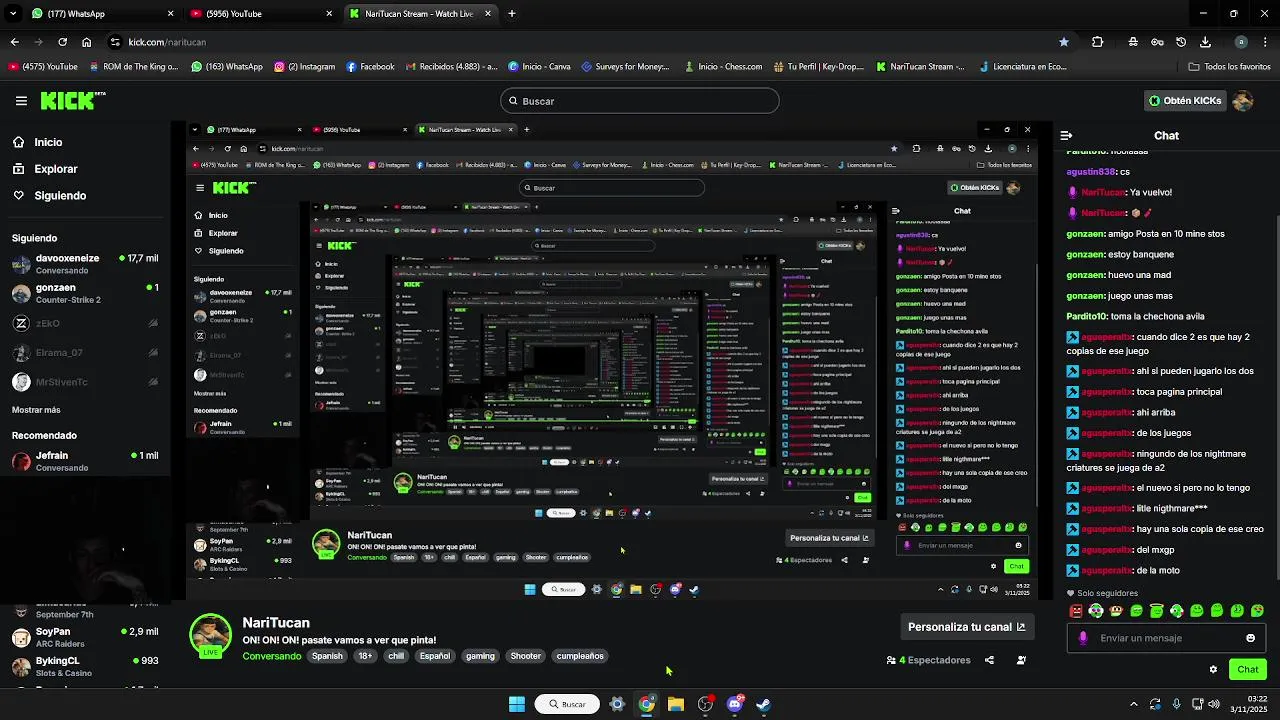
Task: Open the Todos los favoritos bookmarks folder
Action: pos(1229,67)
